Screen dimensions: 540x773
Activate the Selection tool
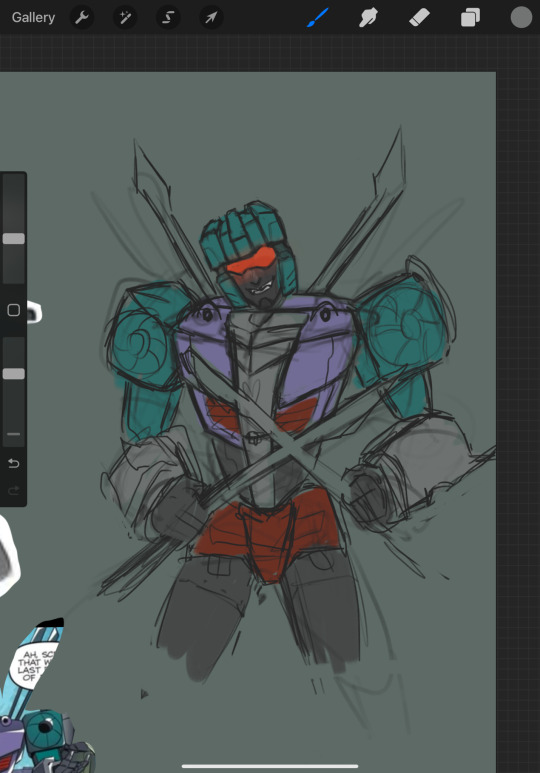(168, 18)
